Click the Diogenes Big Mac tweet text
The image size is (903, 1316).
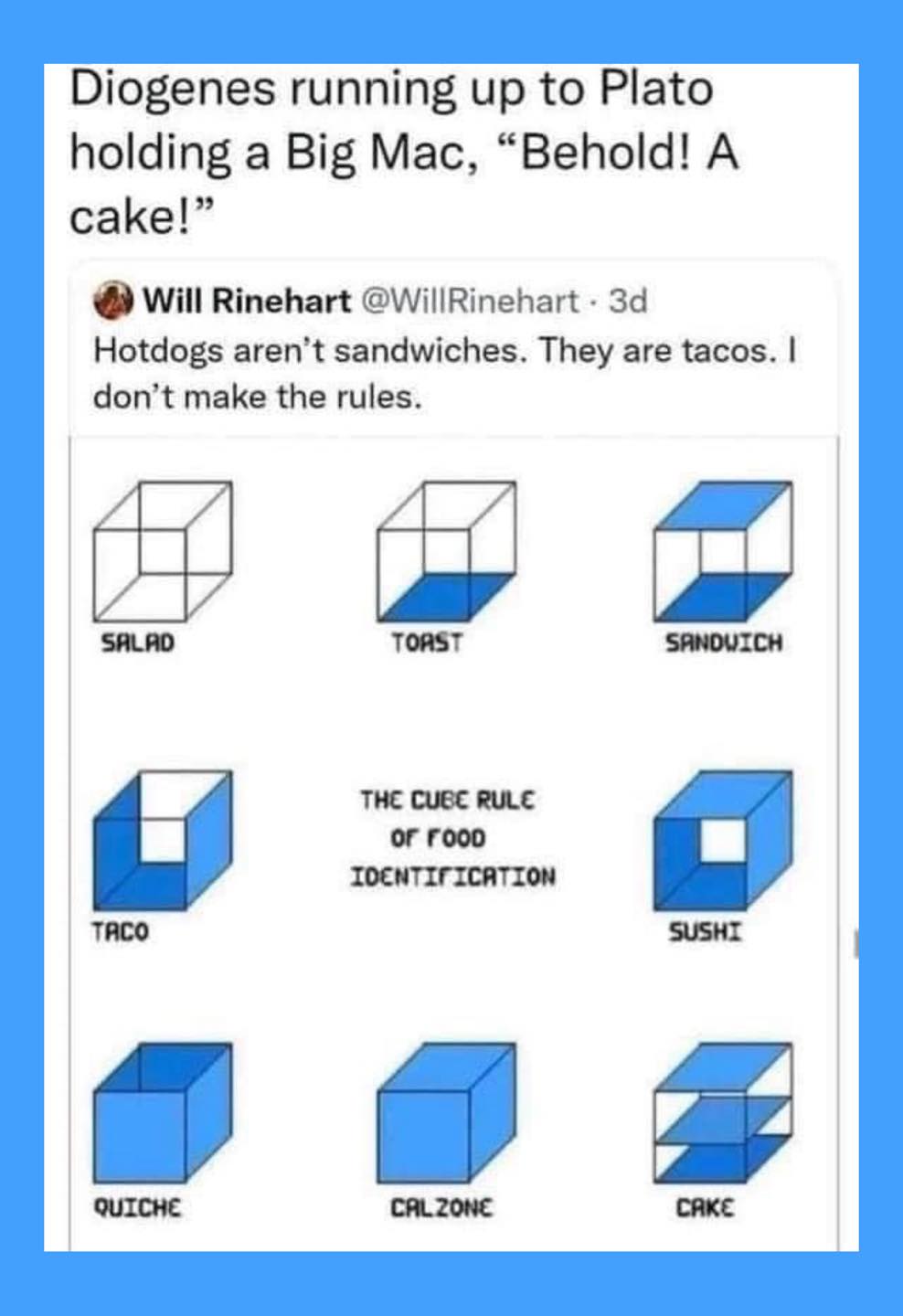402,152
